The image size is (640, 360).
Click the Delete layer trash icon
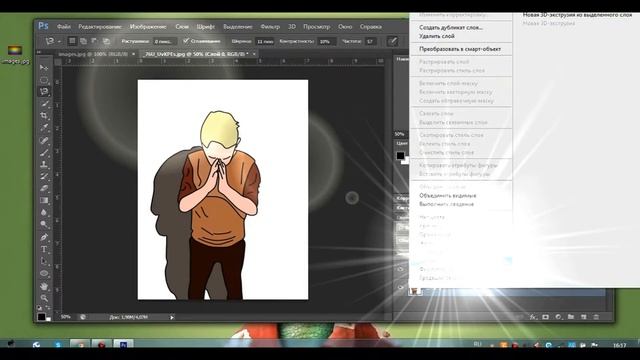click(596, 317)
